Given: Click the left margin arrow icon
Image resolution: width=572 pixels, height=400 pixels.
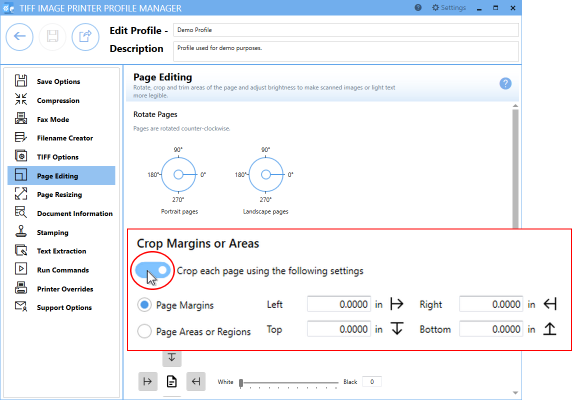Looking at the screenshot, I should click(397, 304).
